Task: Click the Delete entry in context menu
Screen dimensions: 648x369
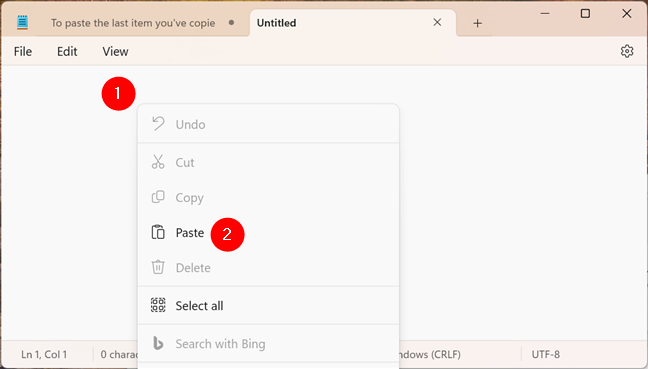Action: pos(268,268)
